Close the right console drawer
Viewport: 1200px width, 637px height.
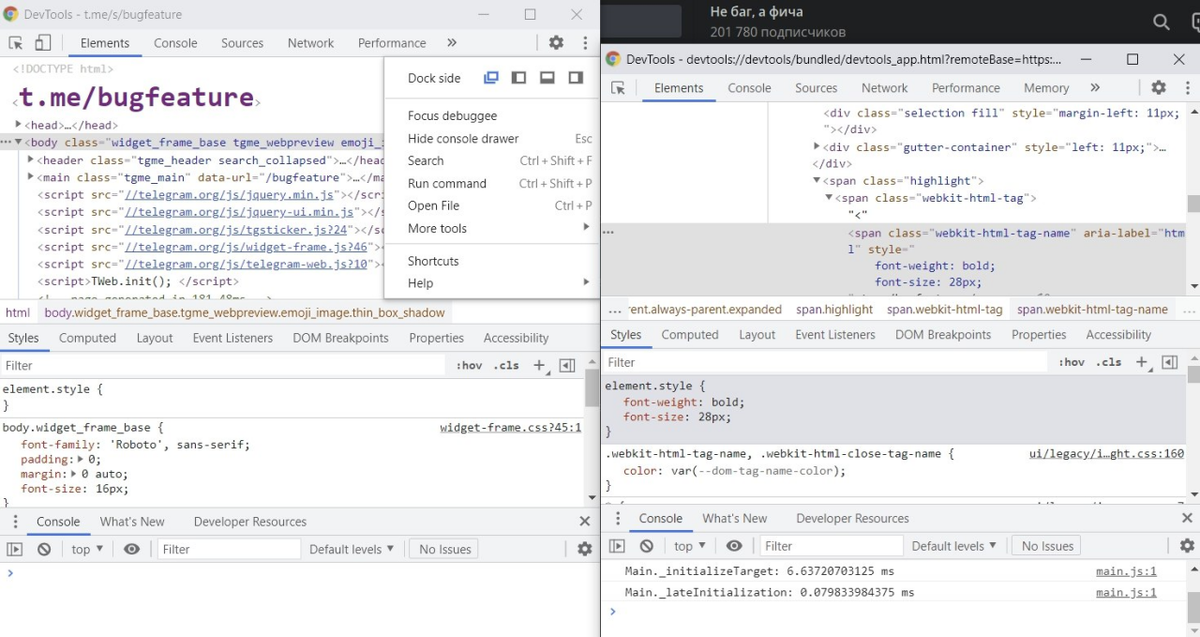click(x=1187, y=518)
